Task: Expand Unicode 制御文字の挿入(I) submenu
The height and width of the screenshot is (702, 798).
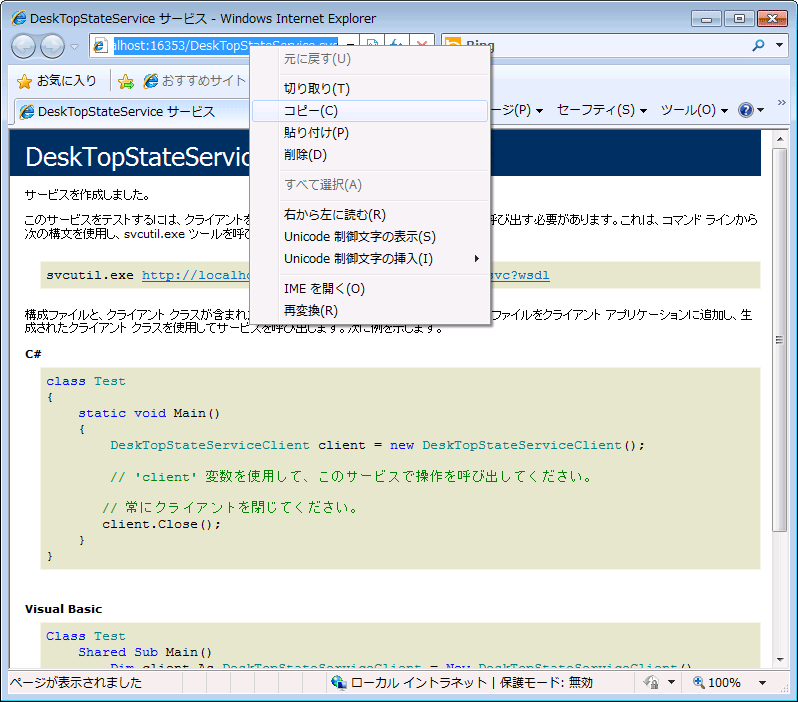Action: (x=370, y=259)
